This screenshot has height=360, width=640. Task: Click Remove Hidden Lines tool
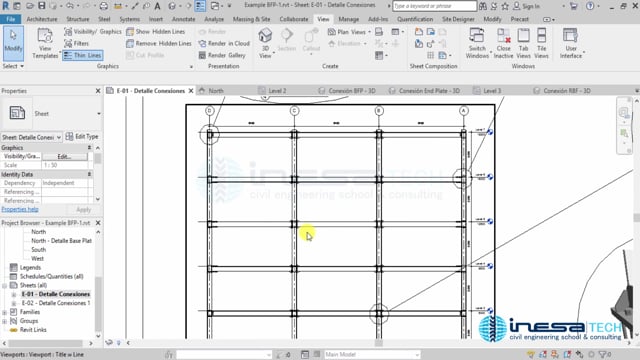pyautogui.click(x=159, y=43)
